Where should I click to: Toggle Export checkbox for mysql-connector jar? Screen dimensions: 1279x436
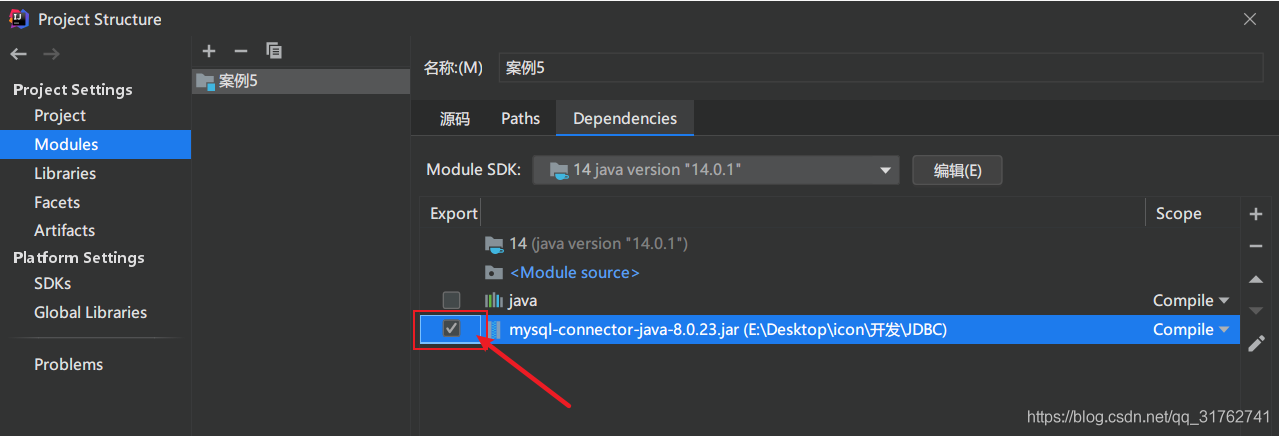point(451,329)
